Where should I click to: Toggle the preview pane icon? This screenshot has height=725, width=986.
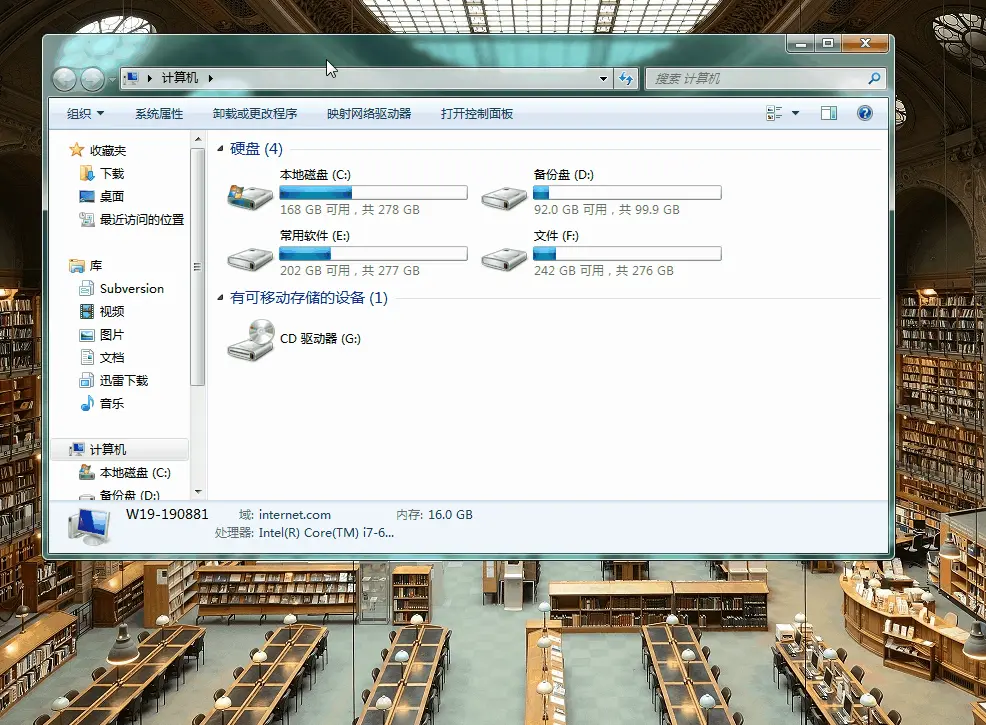(829, 113)
